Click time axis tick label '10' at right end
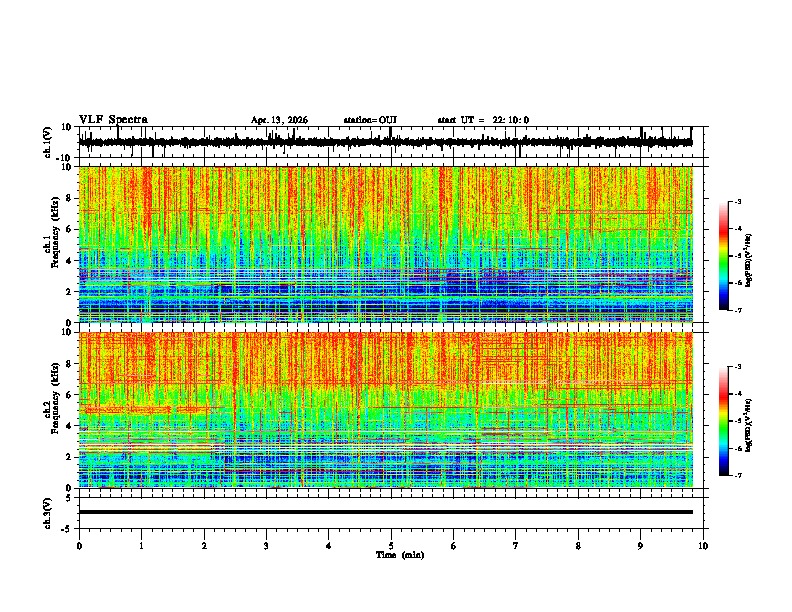 [703, 546]
